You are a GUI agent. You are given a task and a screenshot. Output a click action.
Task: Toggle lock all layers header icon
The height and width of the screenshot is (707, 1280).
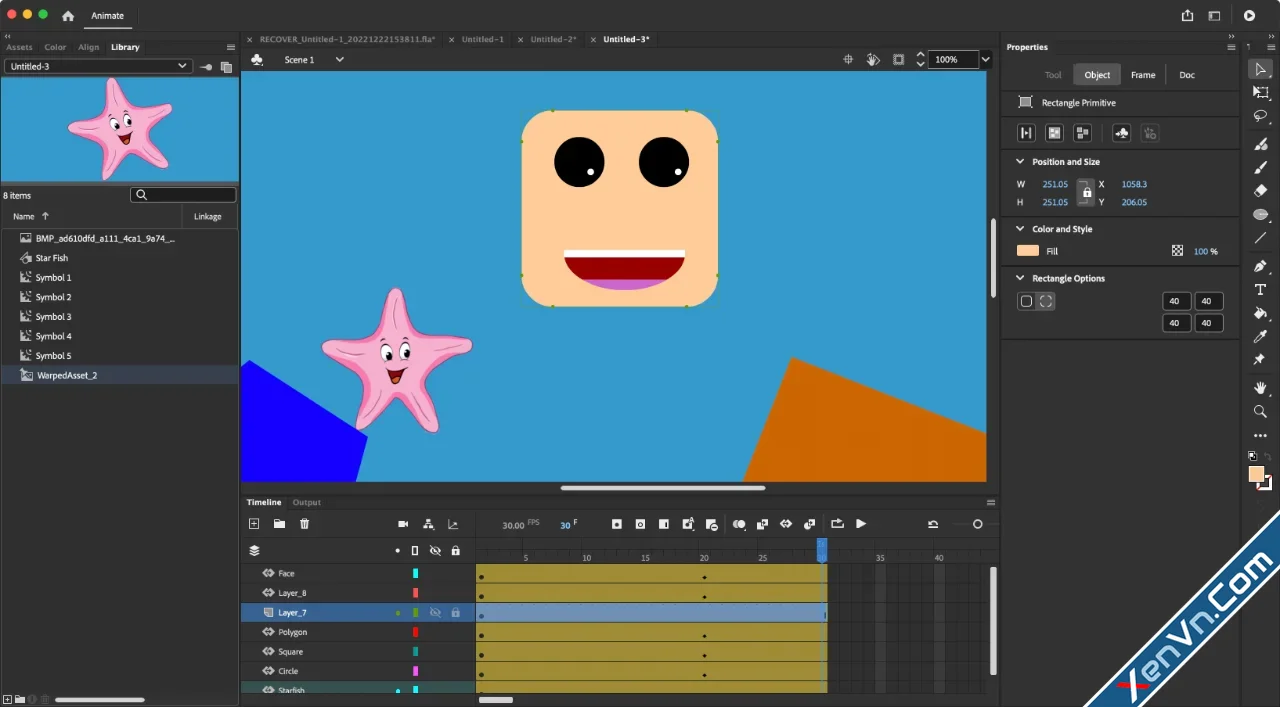coord(455,550)
